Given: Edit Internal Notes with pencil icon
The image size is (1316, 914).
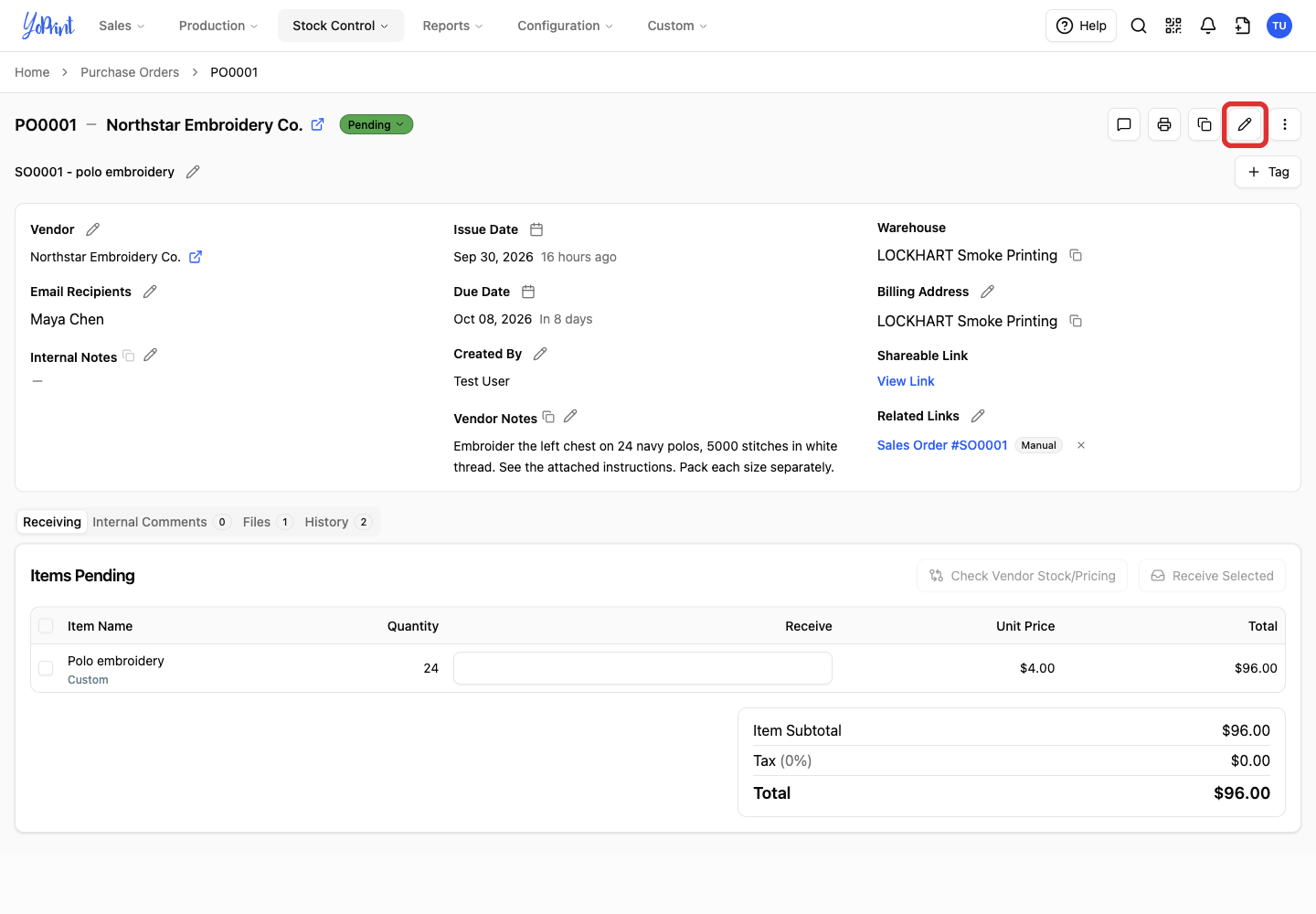Looking at the screenshot, I should coord(151,355).
